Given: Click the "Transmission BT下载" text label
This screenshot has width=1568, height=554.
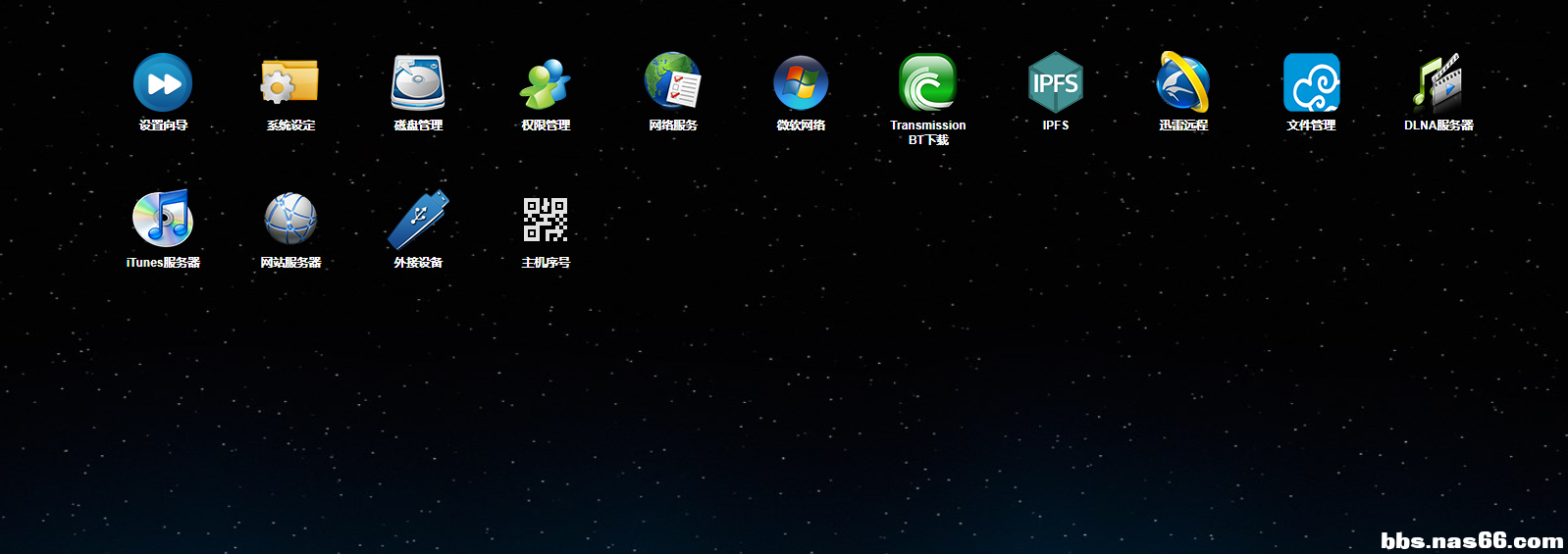Looking at the screenshot, I should [x=928, y=132].
